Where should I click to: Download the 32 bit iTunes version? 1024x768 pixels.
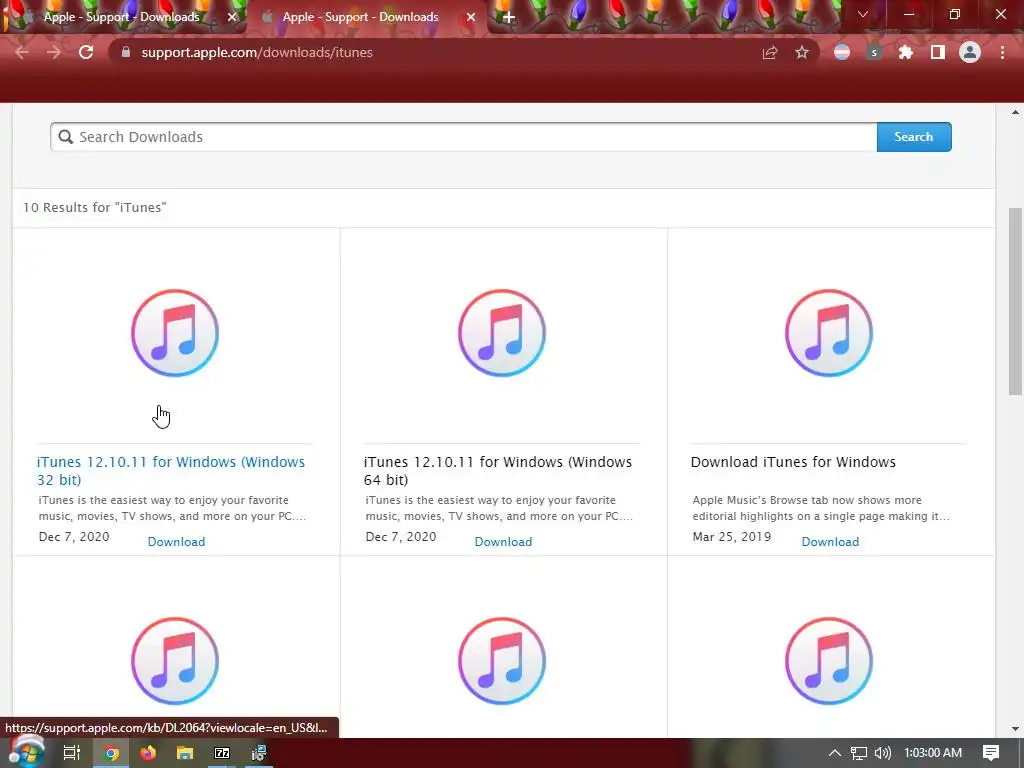(176, 542)
